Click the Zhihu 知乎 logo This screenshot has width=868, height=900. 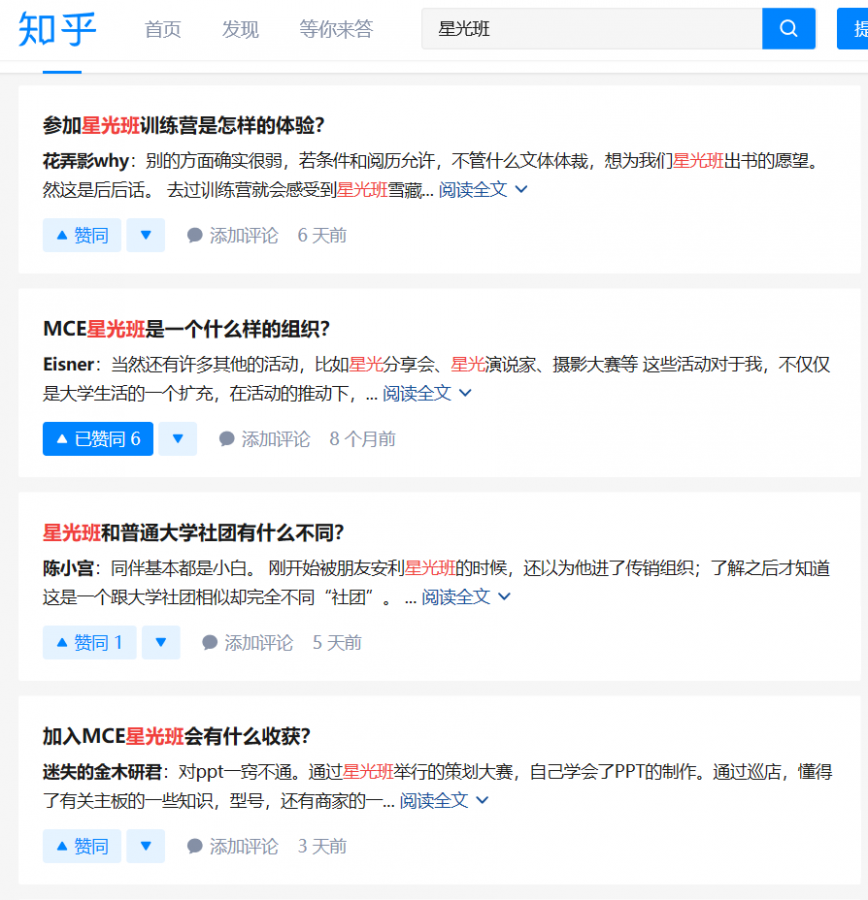click(57, 29)
